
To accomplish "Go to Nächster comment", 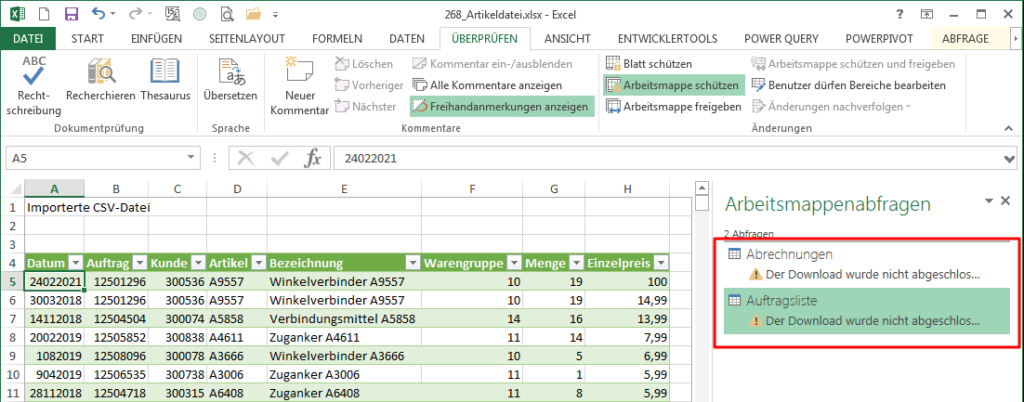I will 366,106.
